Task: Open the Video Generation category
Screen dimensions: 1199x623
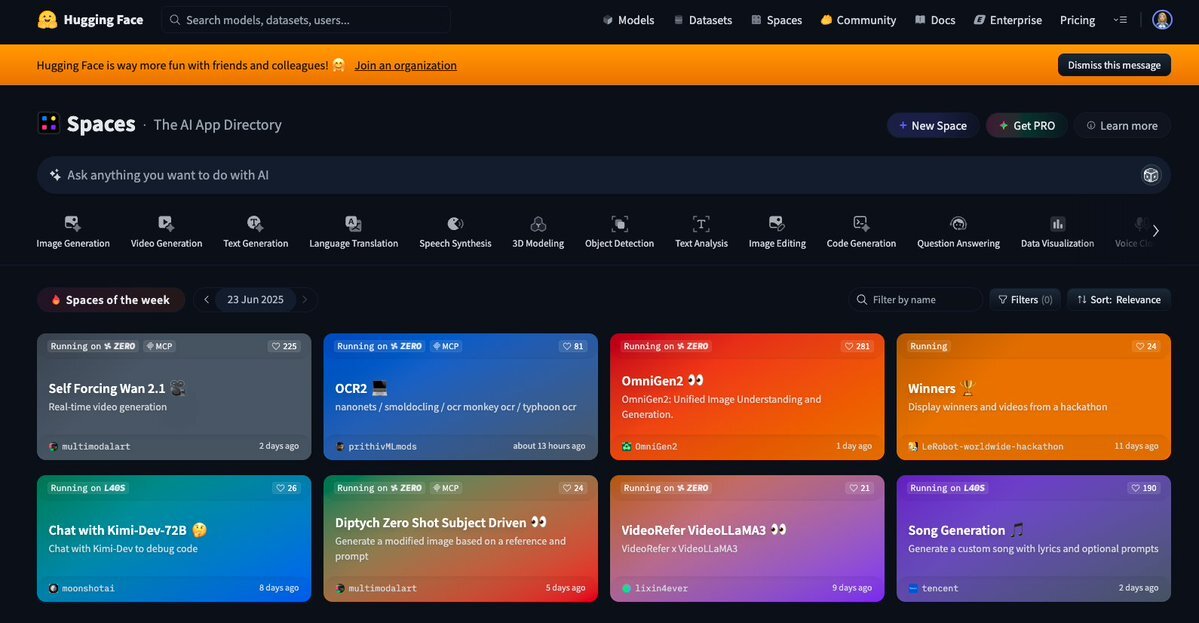Action: (166, 232)
